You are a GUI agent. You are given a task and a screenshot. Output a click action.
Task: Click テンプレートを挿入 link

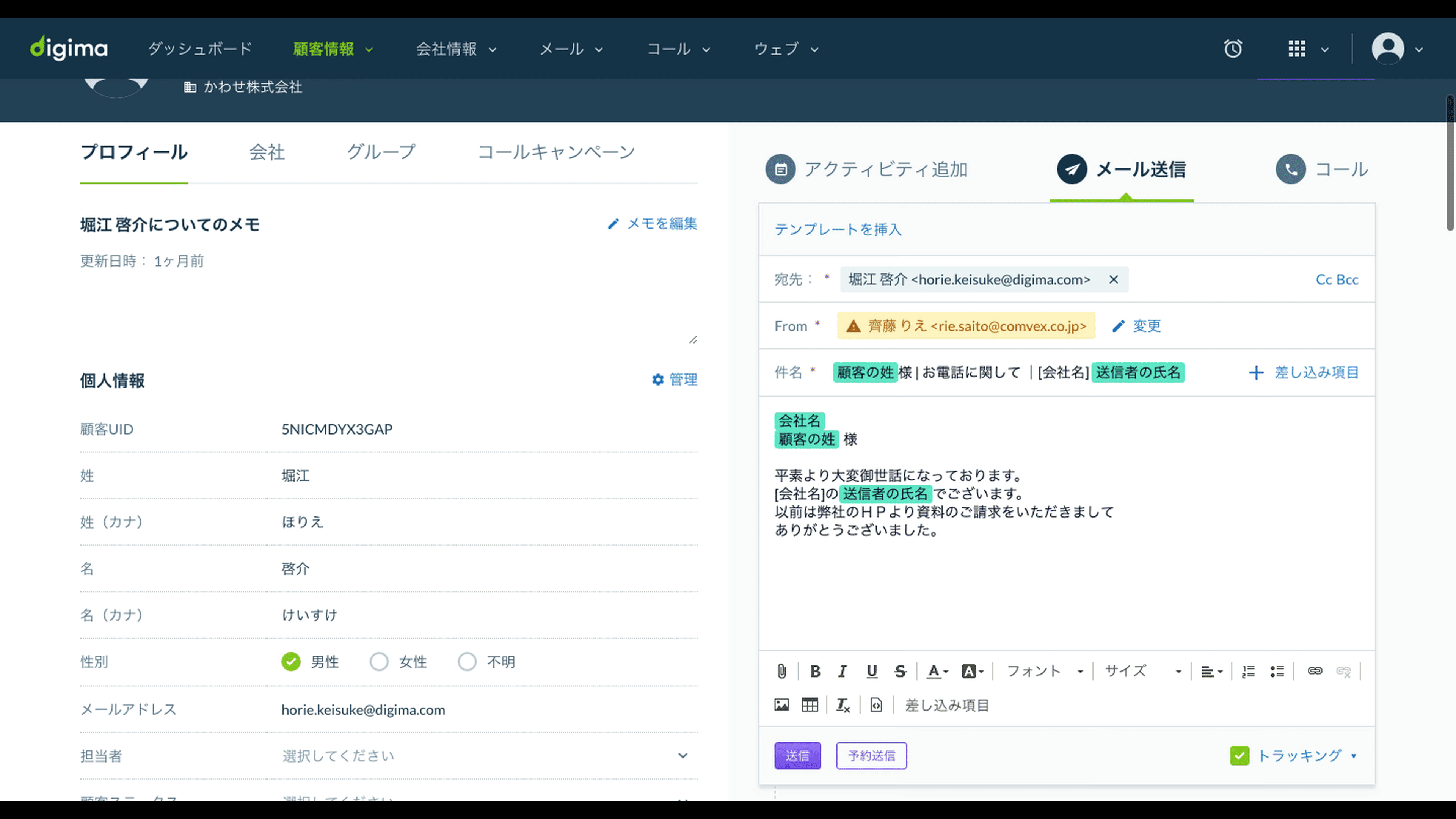[x=838, y=229]
